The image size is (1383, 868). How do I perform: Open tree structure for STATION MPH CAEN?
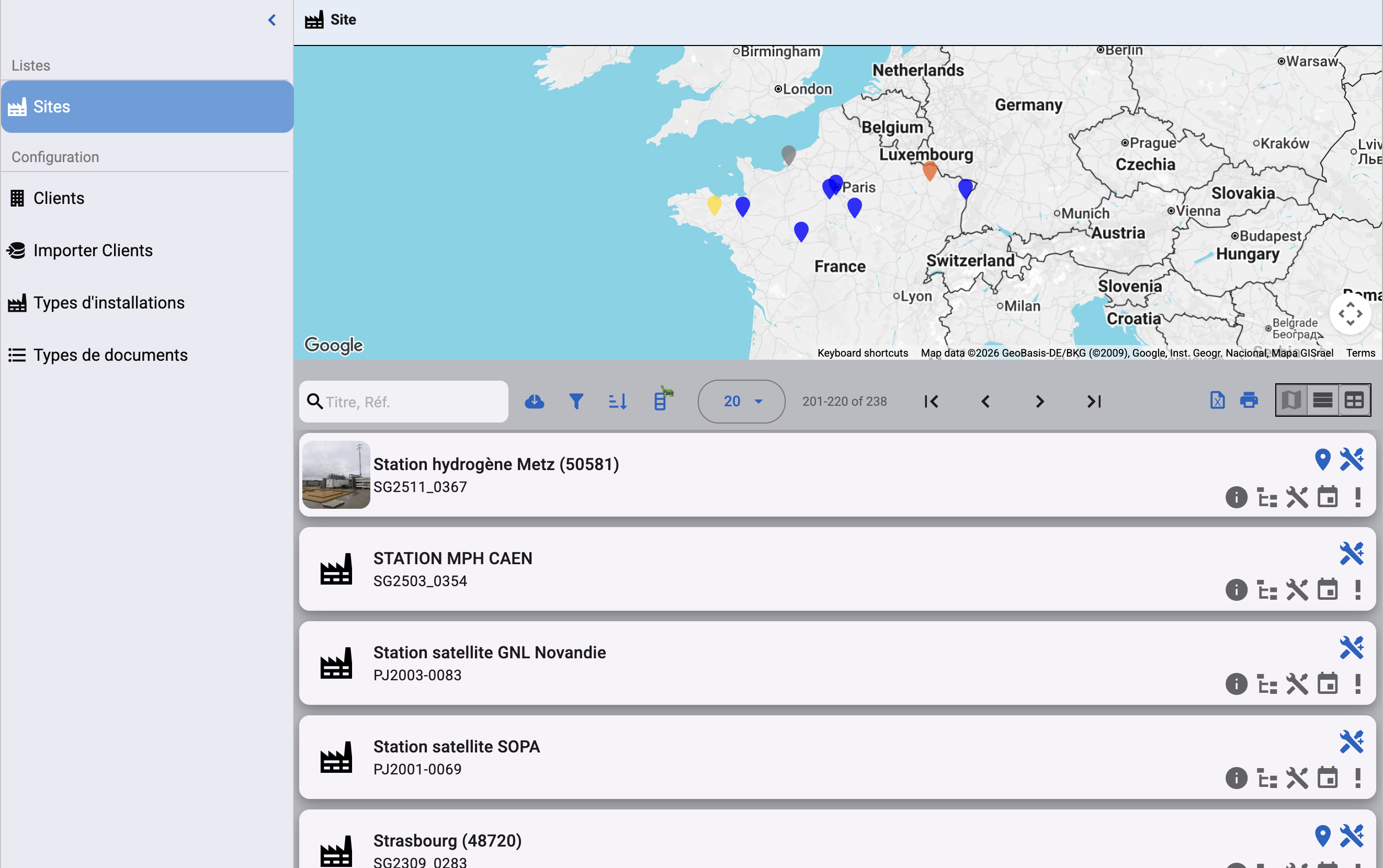[x=1267, y=590]
